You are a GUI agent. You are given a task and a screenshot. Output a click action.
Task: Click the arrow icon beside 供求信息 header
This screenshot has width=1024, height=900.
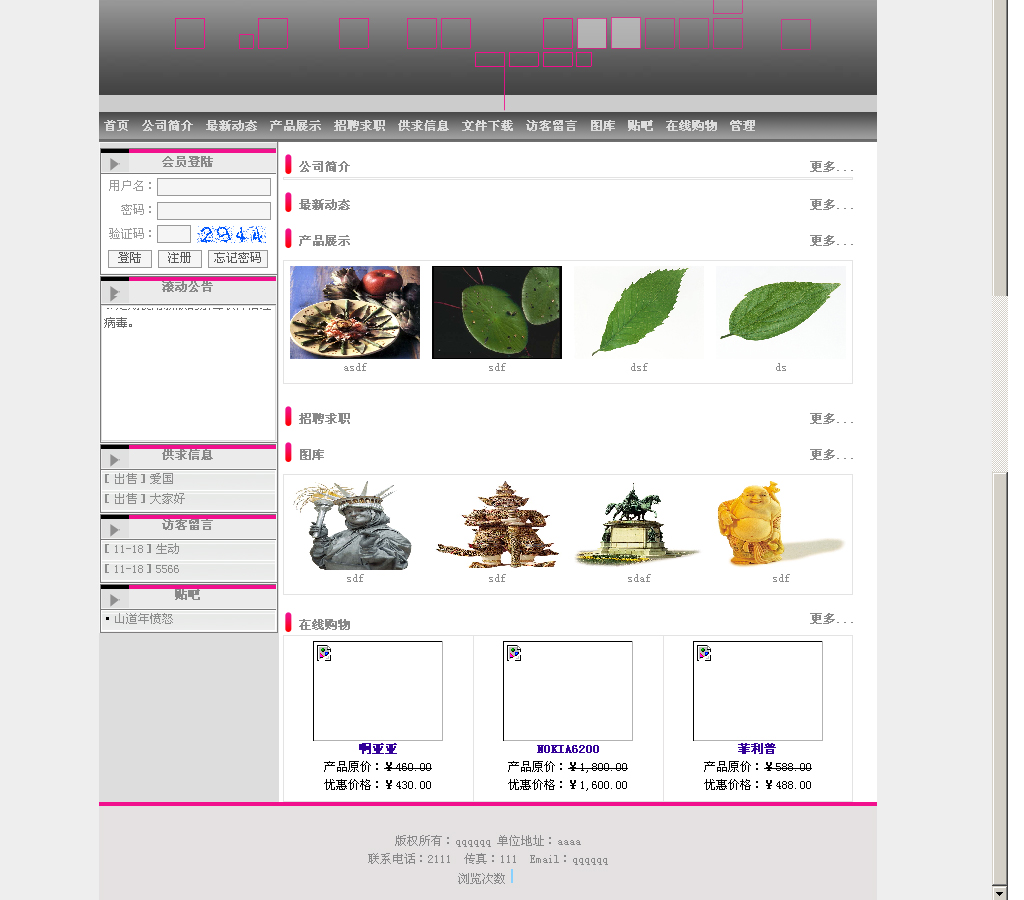tap(115, 460)
